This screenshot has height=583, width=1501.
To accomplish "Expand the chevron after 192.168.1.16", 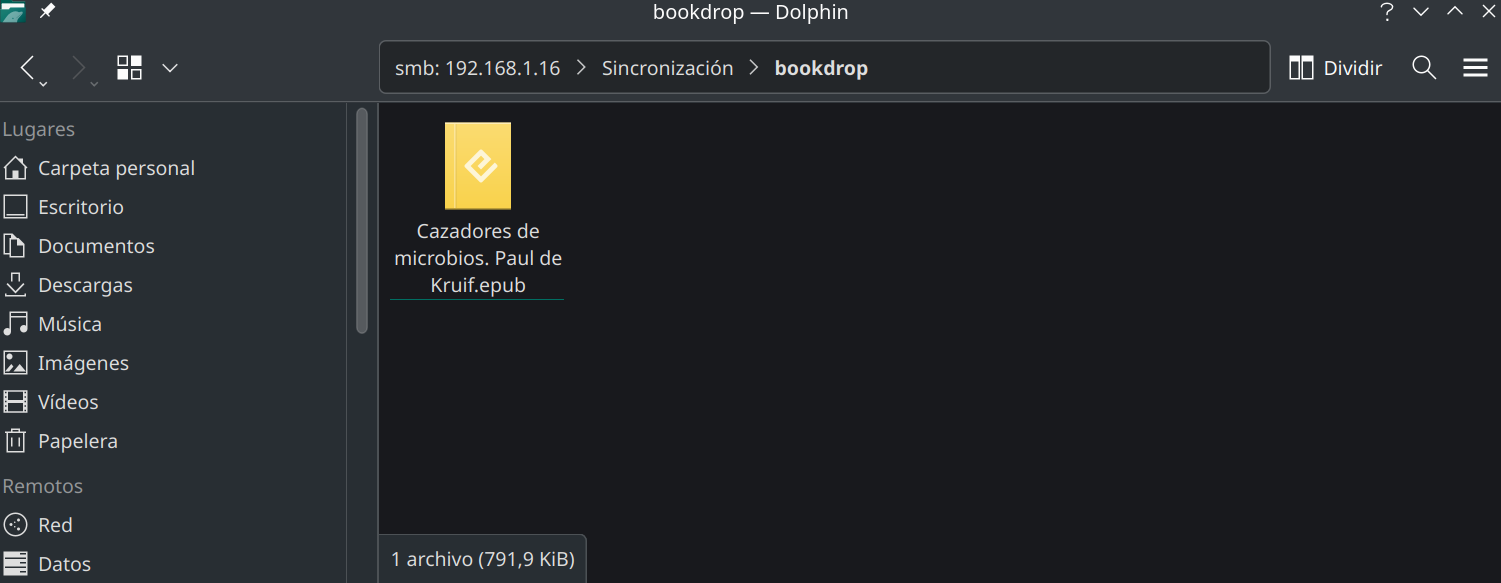I will (581, 68).
